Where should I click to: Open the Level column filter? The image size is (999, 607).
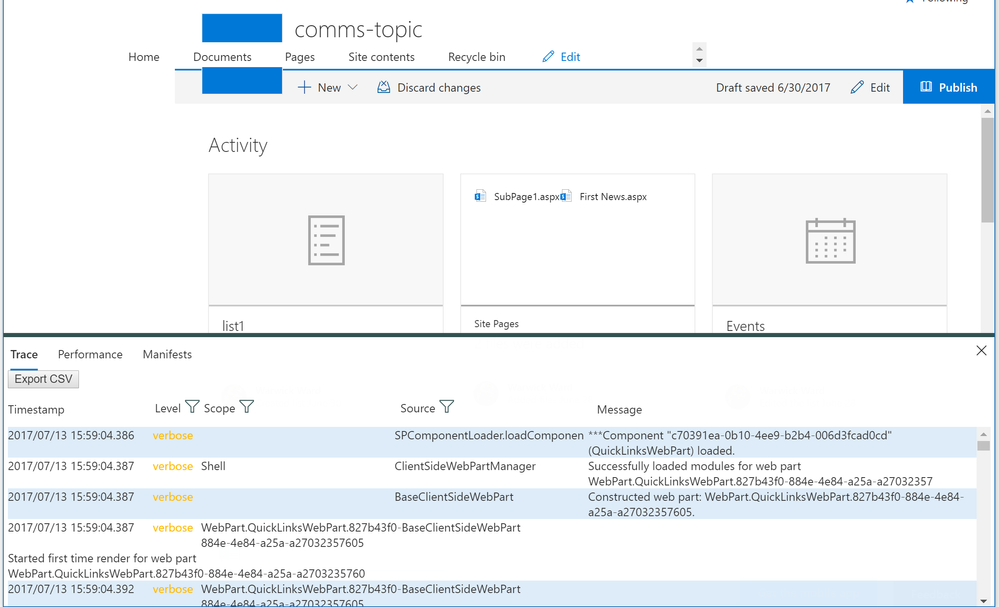point(192,406)
